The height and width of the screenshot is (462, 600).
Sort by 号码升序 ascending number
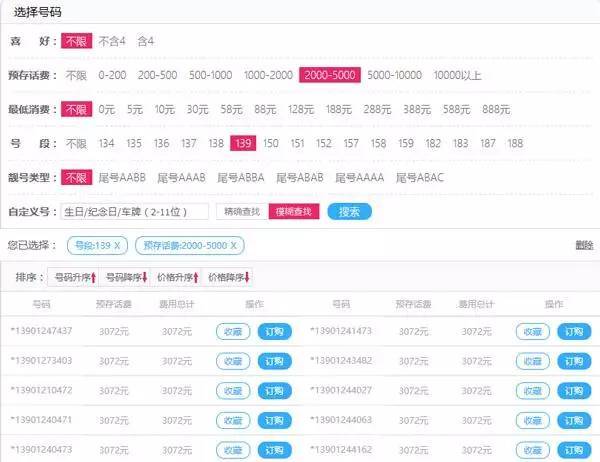[73, 277]
